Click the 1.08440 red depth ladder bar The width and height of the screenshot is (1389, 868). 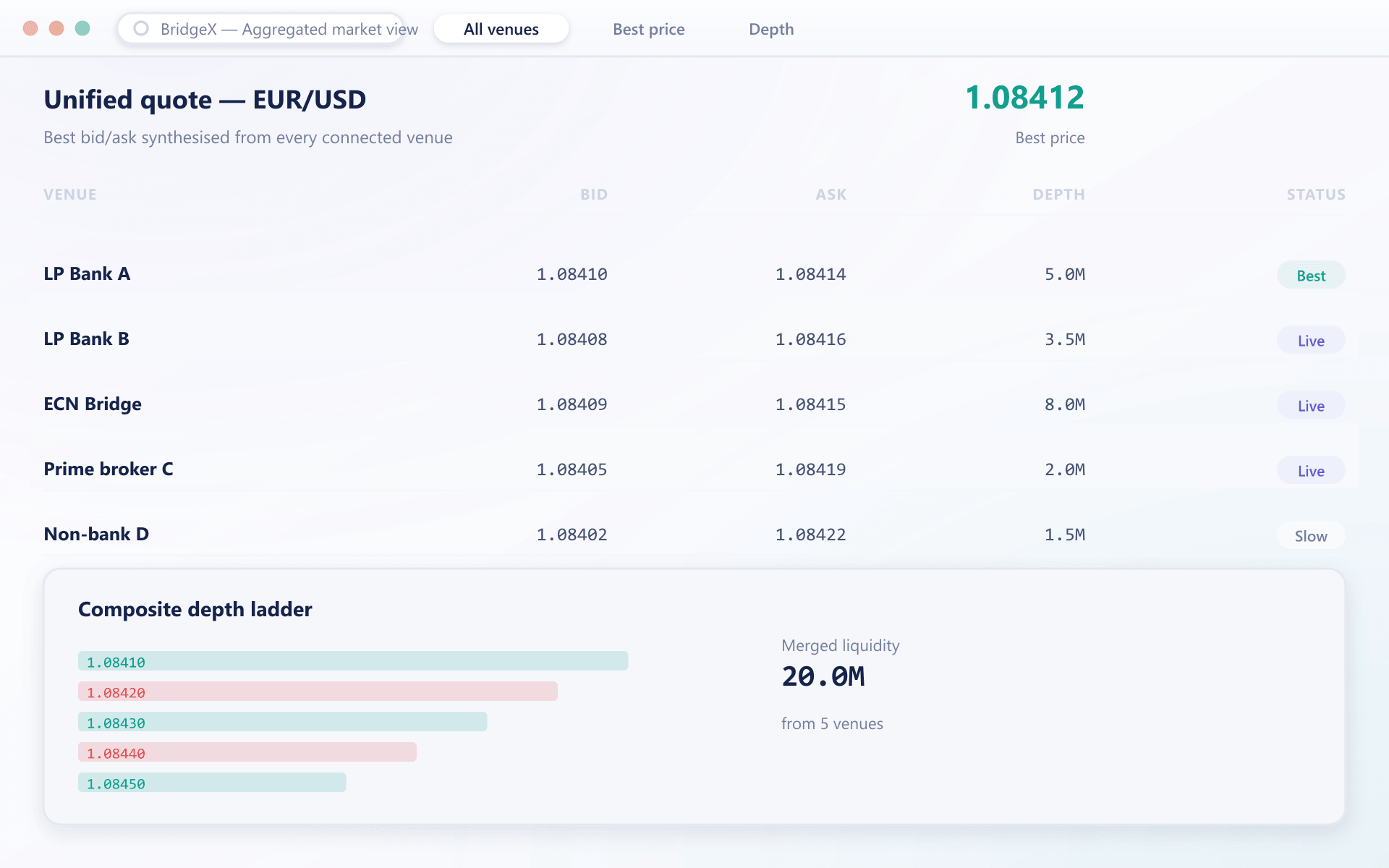247,752
